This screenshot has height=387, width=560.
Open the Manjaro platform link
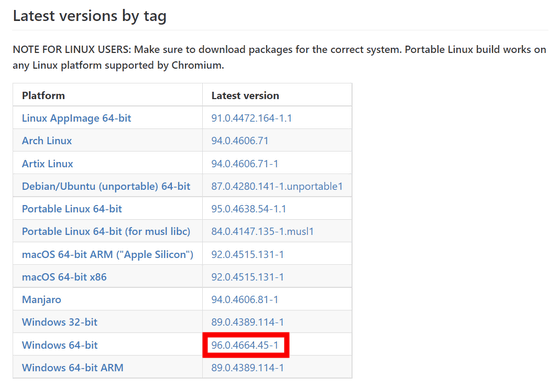tap(41, 300)
